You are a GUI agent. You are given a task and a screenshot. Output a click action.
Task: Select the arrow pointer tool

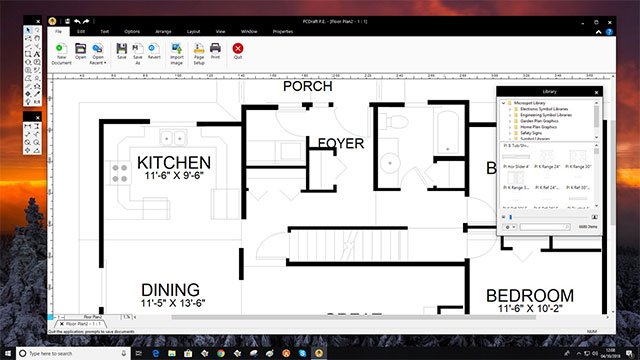(27, 31)
